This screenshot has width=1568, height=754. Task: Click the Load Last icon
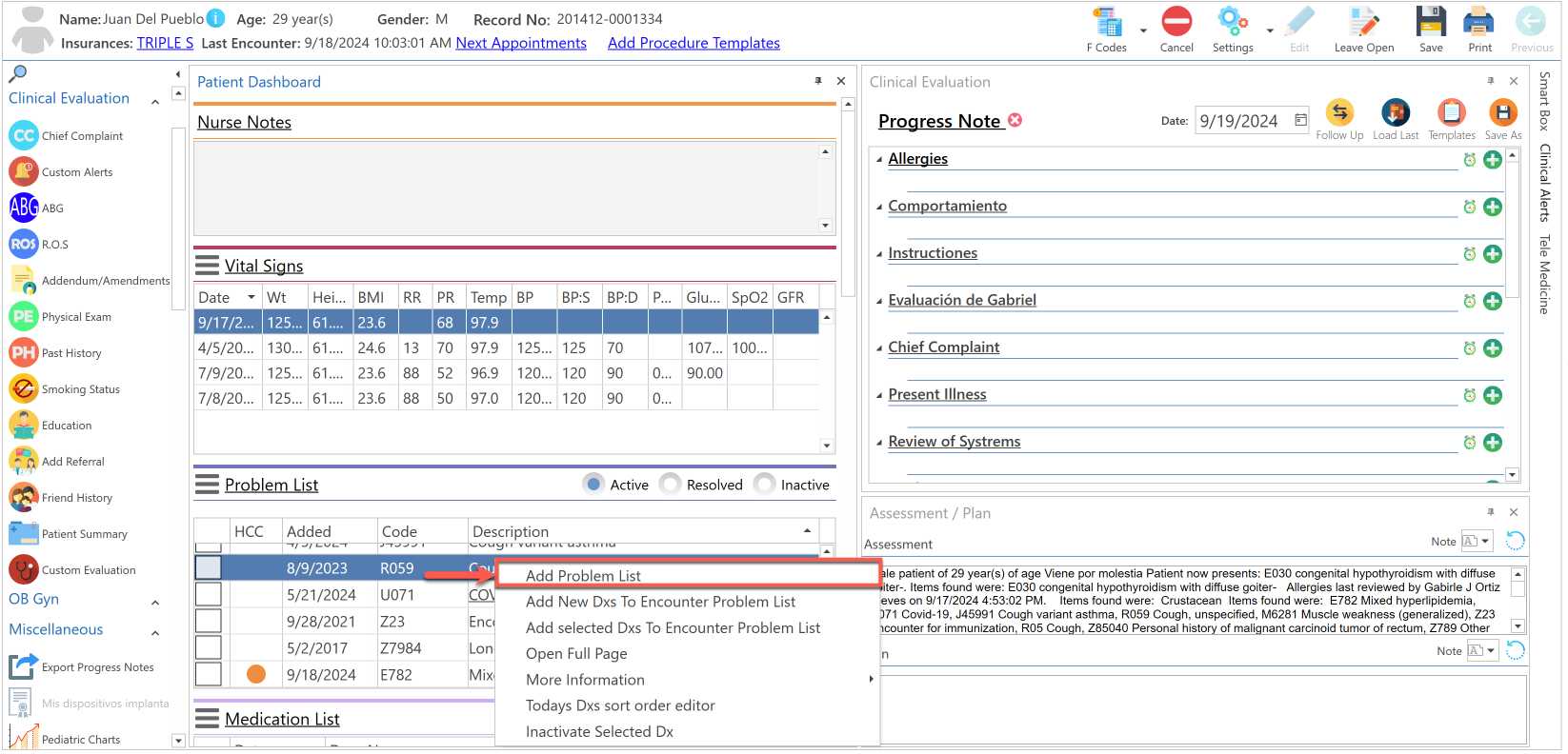pos(1395,113)
